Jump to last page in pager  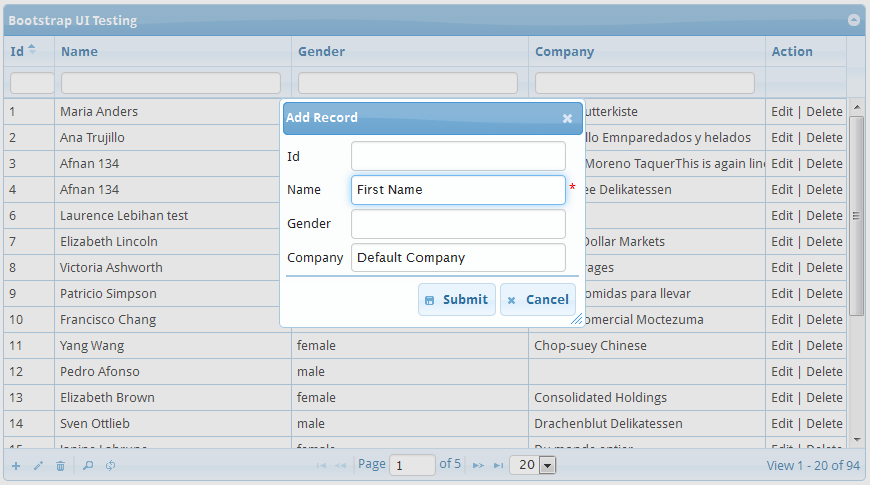point(498,466)
